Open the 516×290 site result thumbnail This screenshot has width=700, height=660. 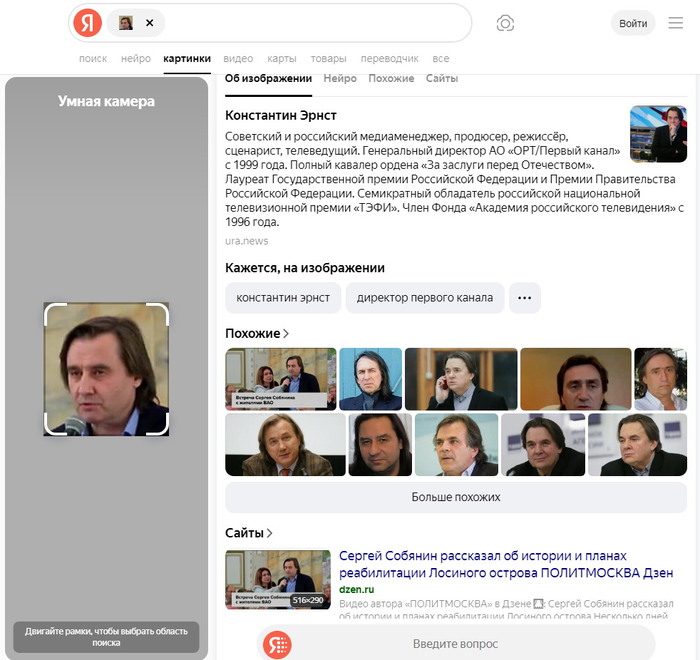[x=278, y=579]
